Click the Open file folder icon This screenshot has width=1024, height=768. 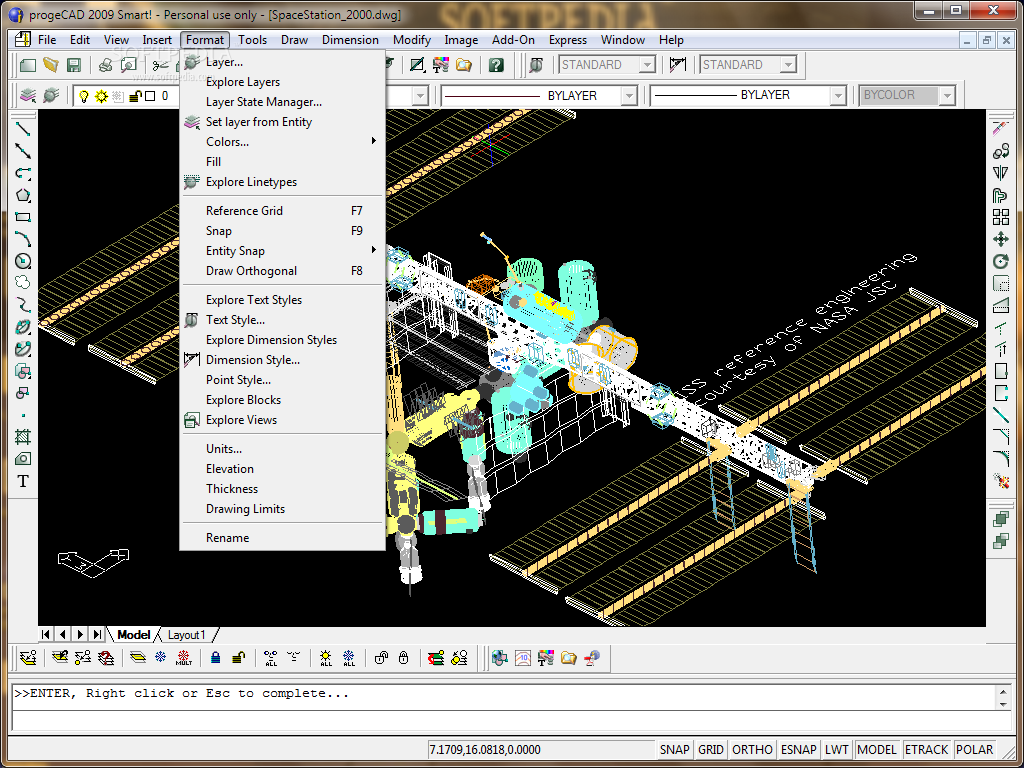pos(50,65)
